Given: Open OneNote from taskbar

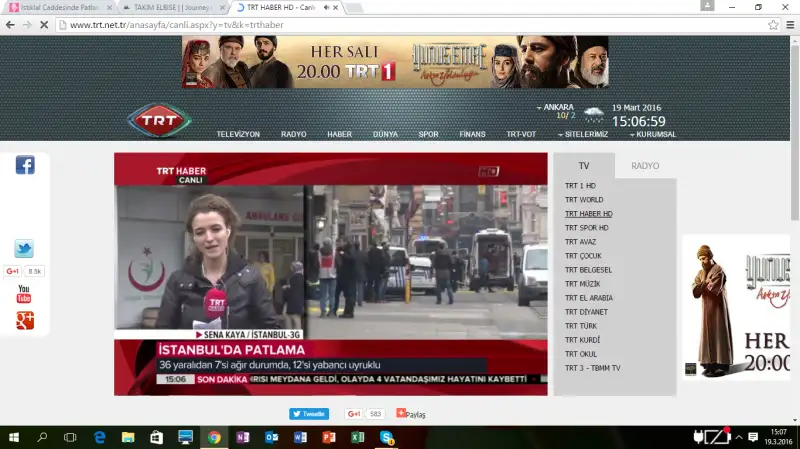Looking at the screenshot, I should point(243,437).
